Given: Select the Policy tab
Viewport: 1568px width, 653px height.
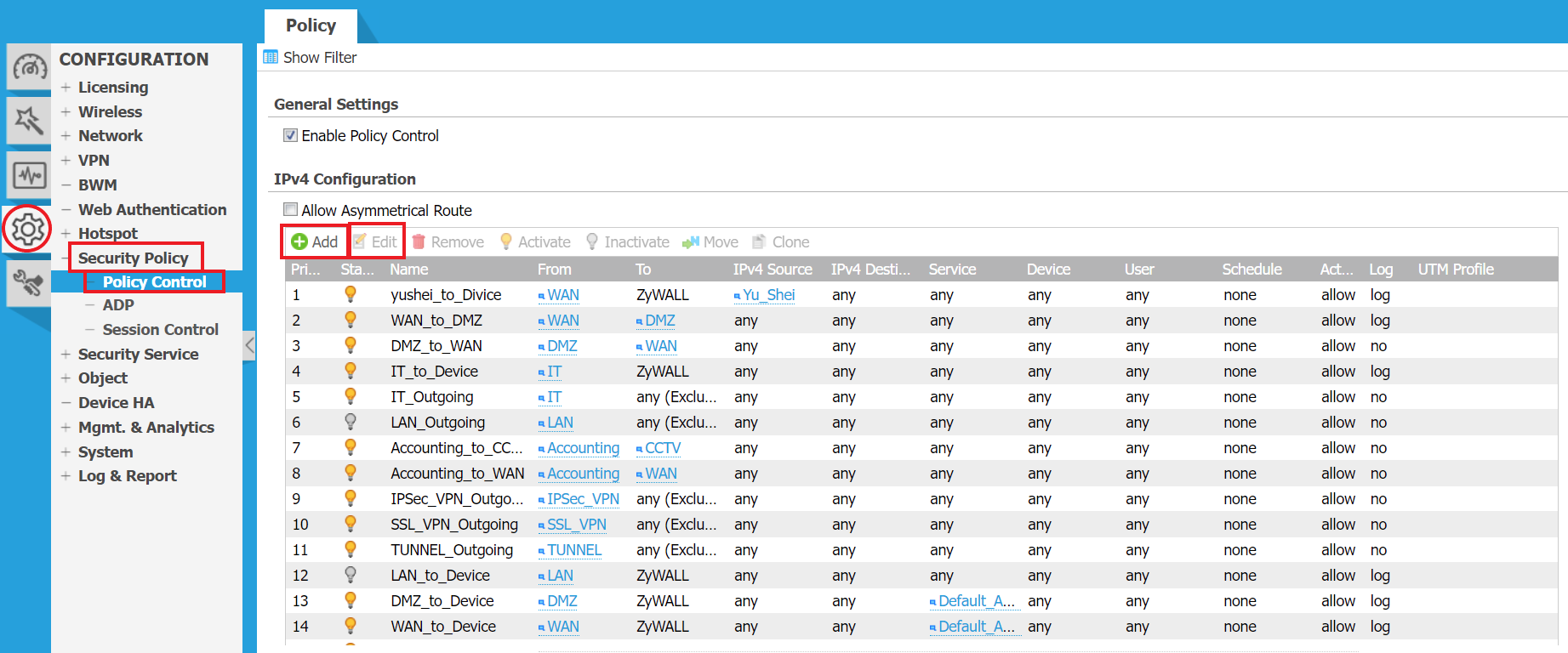Looking at the screenshot, I should pyautogui.click(x=311, y=26).
